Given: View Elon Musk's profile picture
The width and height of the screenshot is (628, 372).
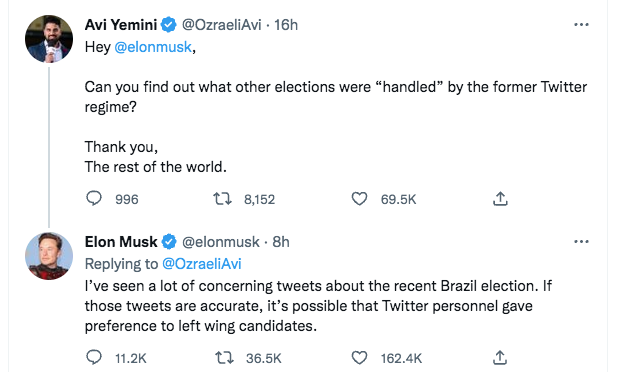Looking at the screenshot, I should coord(49,256).
